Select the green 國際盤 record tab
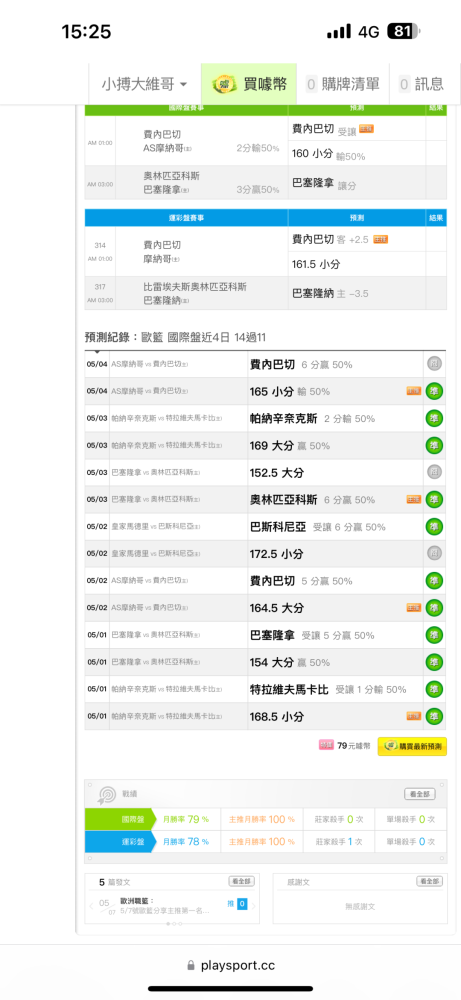 pyautogui.click(x=120, y=819)
